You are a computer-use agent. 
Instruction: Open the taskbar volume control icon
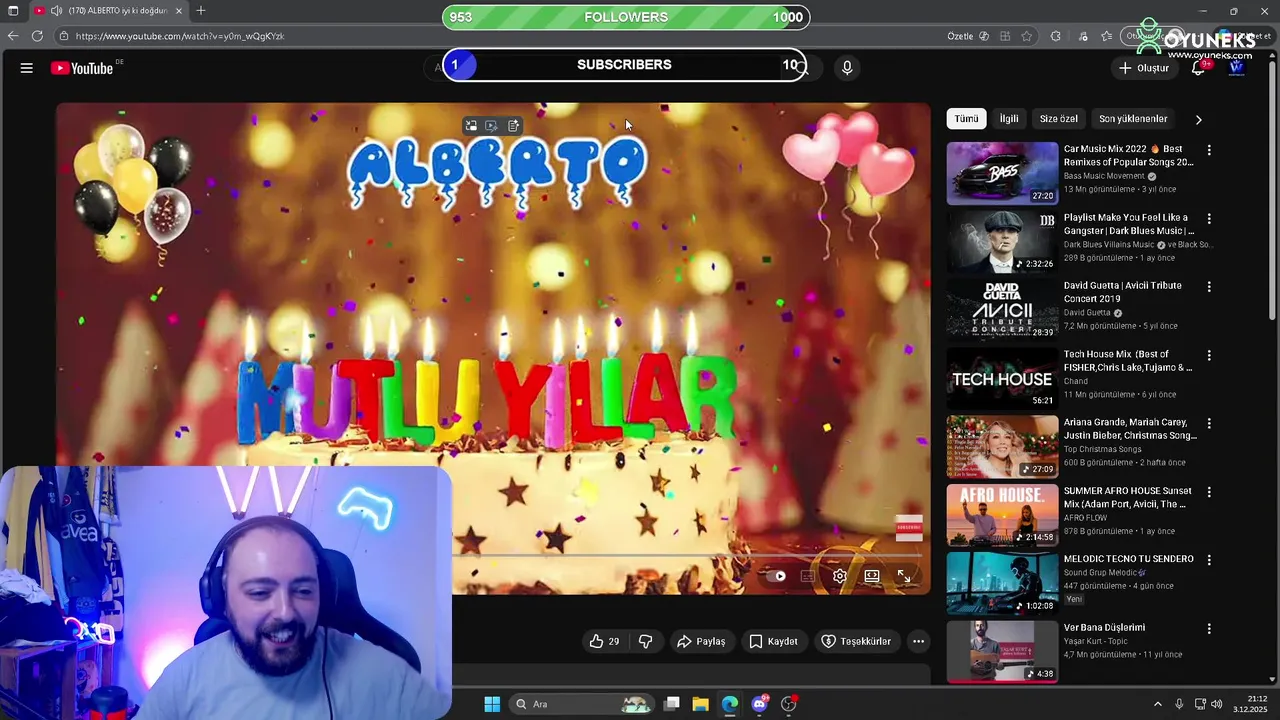1217,704
